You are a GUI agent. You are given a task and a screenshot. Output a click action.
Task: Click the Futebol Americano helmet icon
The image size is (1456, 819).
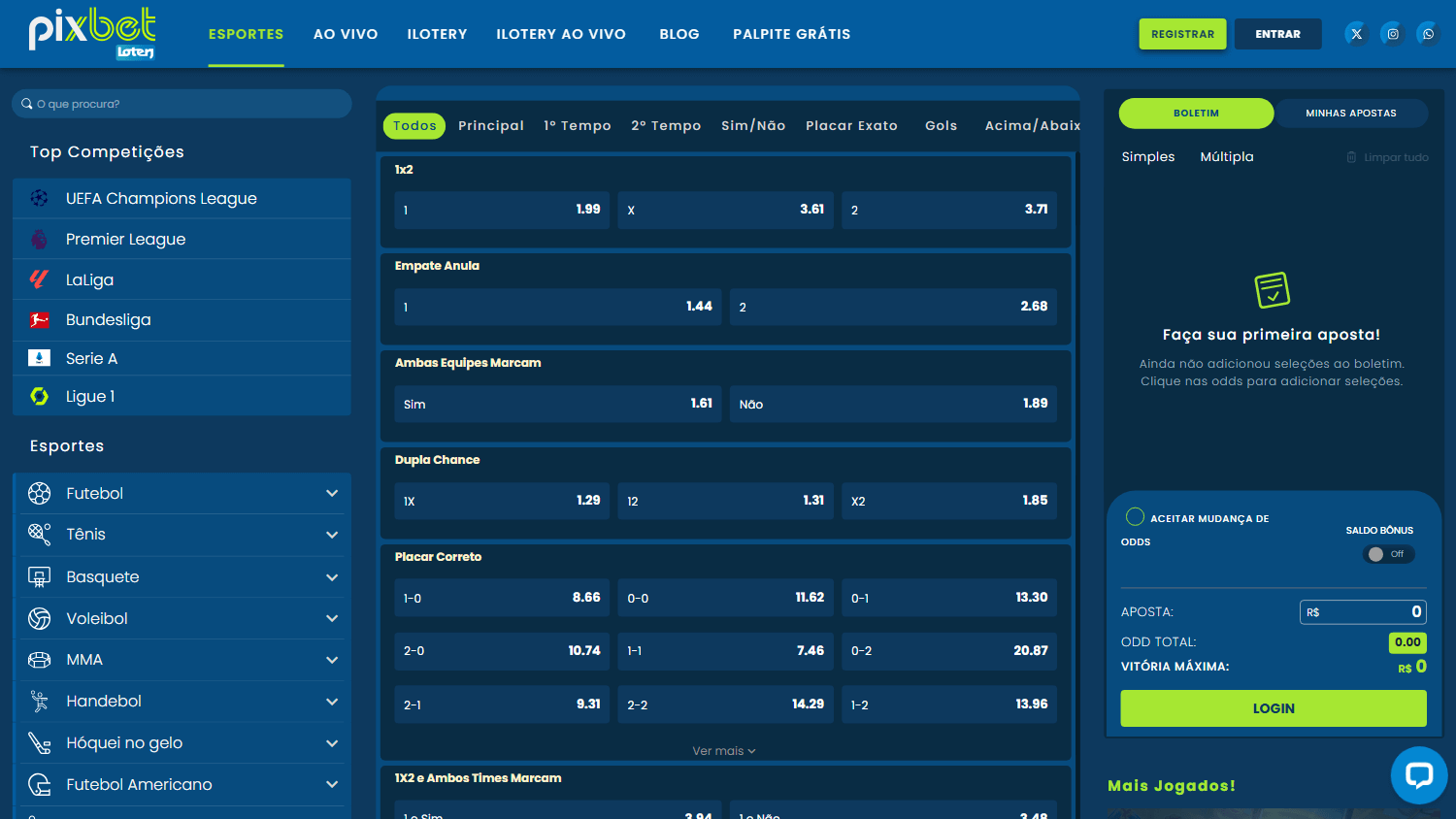[39, 784]
